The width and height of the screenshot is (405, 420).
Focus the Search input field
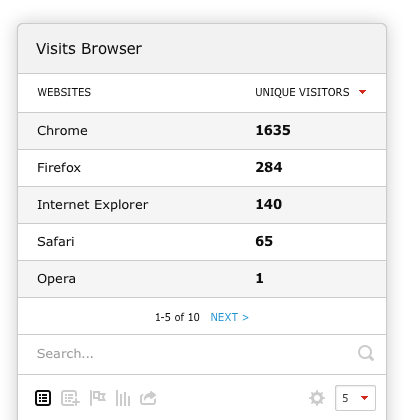point(195,354)
